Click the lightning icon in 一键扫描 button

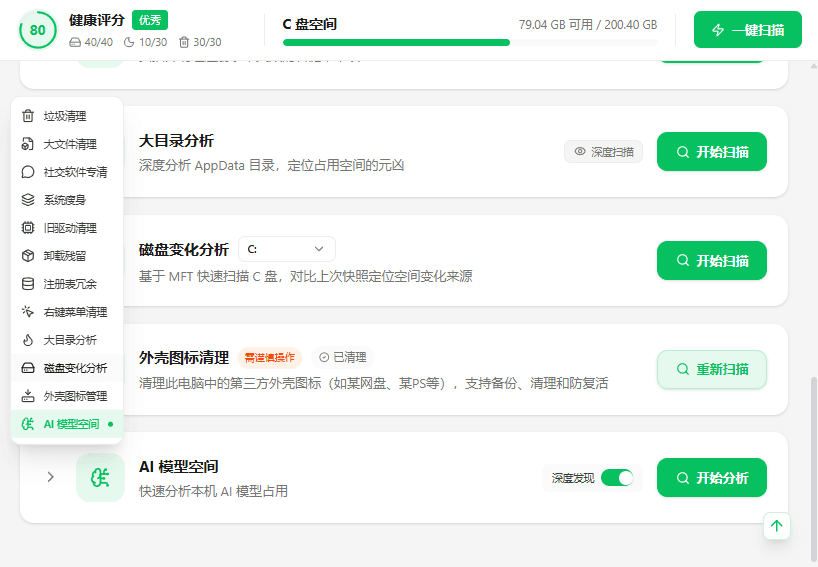tap(718, 30)
